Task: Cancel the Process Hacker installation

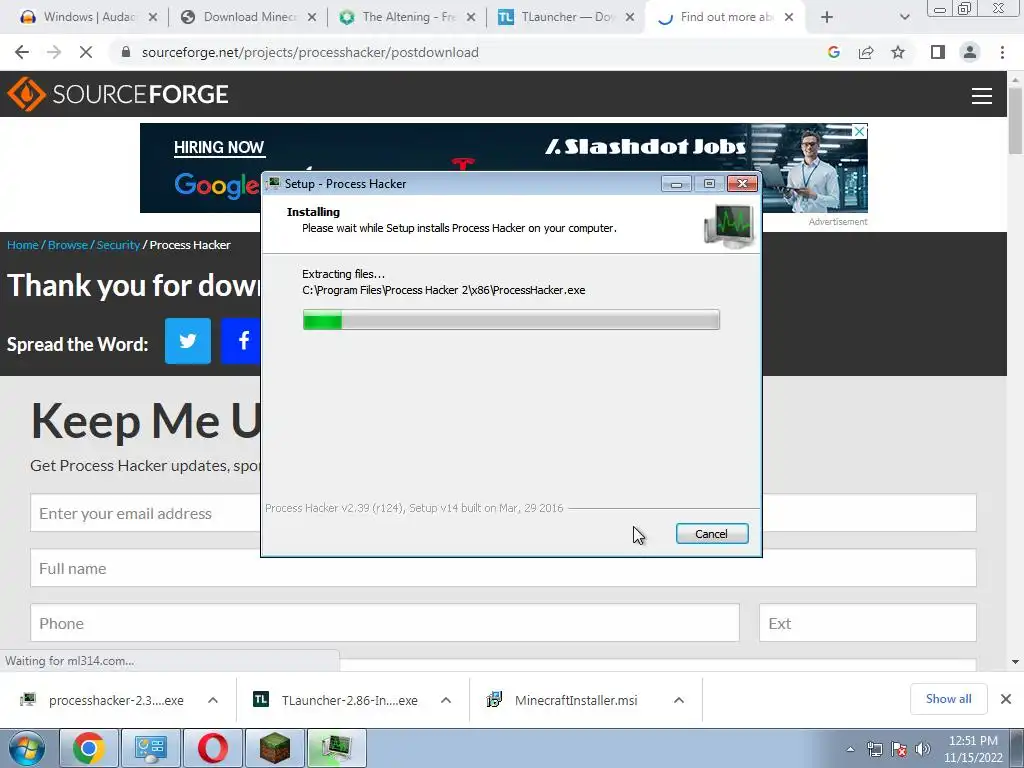Action: point(712,534)
